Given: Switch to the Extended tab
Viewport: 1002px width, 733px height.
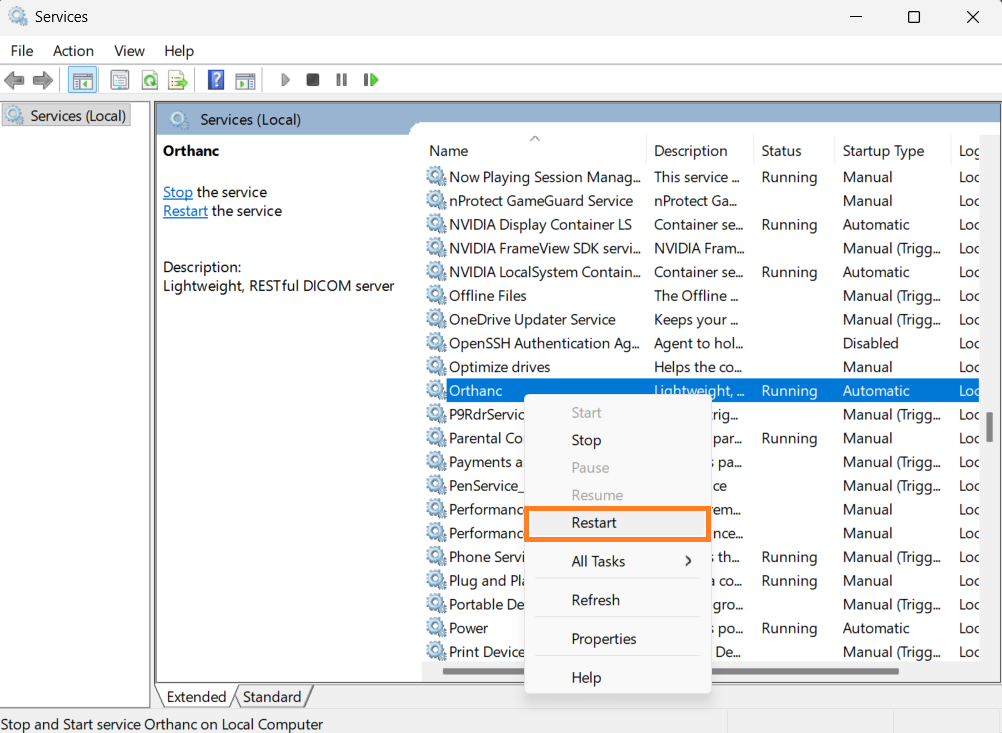Looking at the screenshot, I should pyautogui.click(x=196, y=697).
